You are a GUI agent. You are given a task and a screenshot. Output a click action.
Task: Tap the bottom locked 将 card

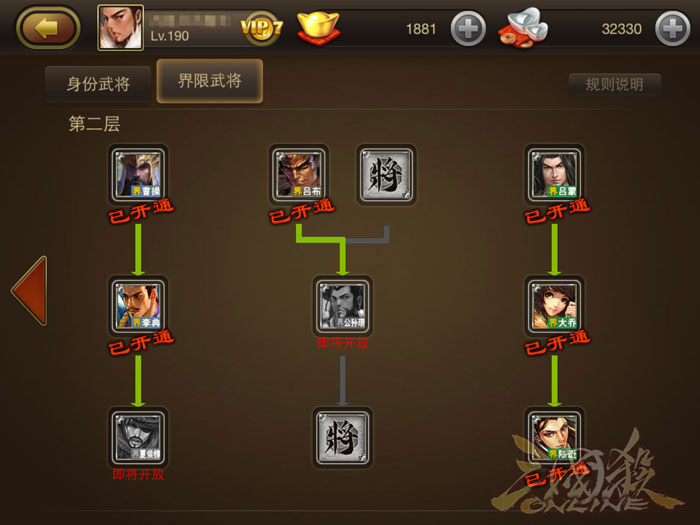pos(342,438)
